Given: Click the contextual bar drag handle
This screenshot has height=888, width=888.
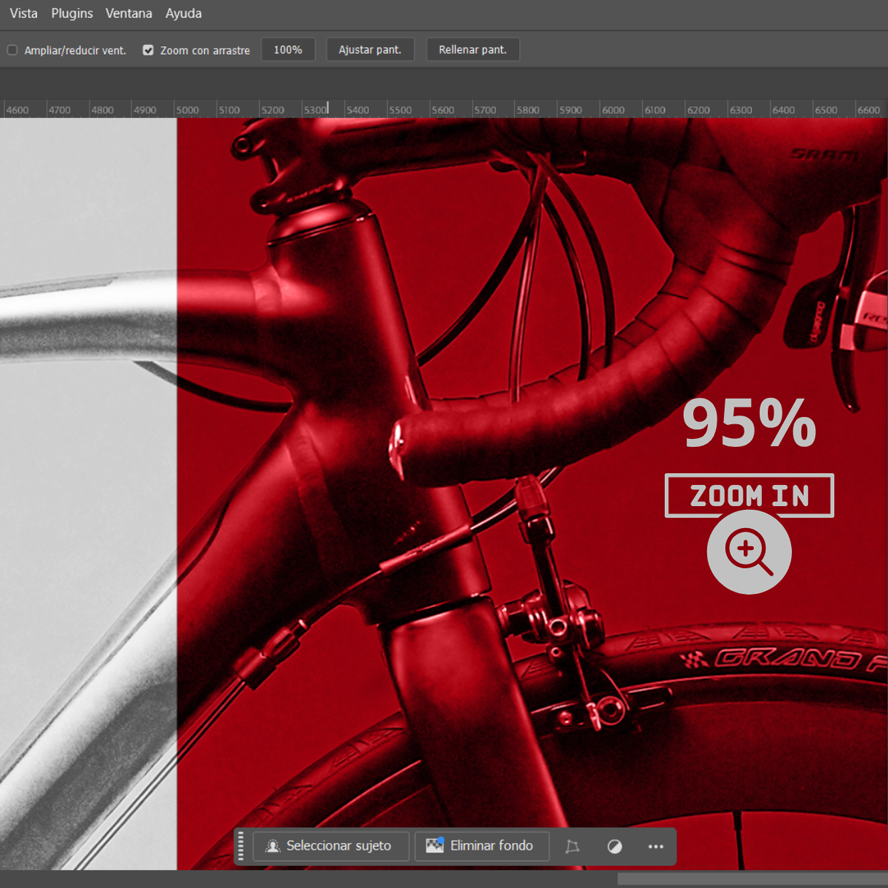Looking at the screenshot, I should click(x=241, y=846).
